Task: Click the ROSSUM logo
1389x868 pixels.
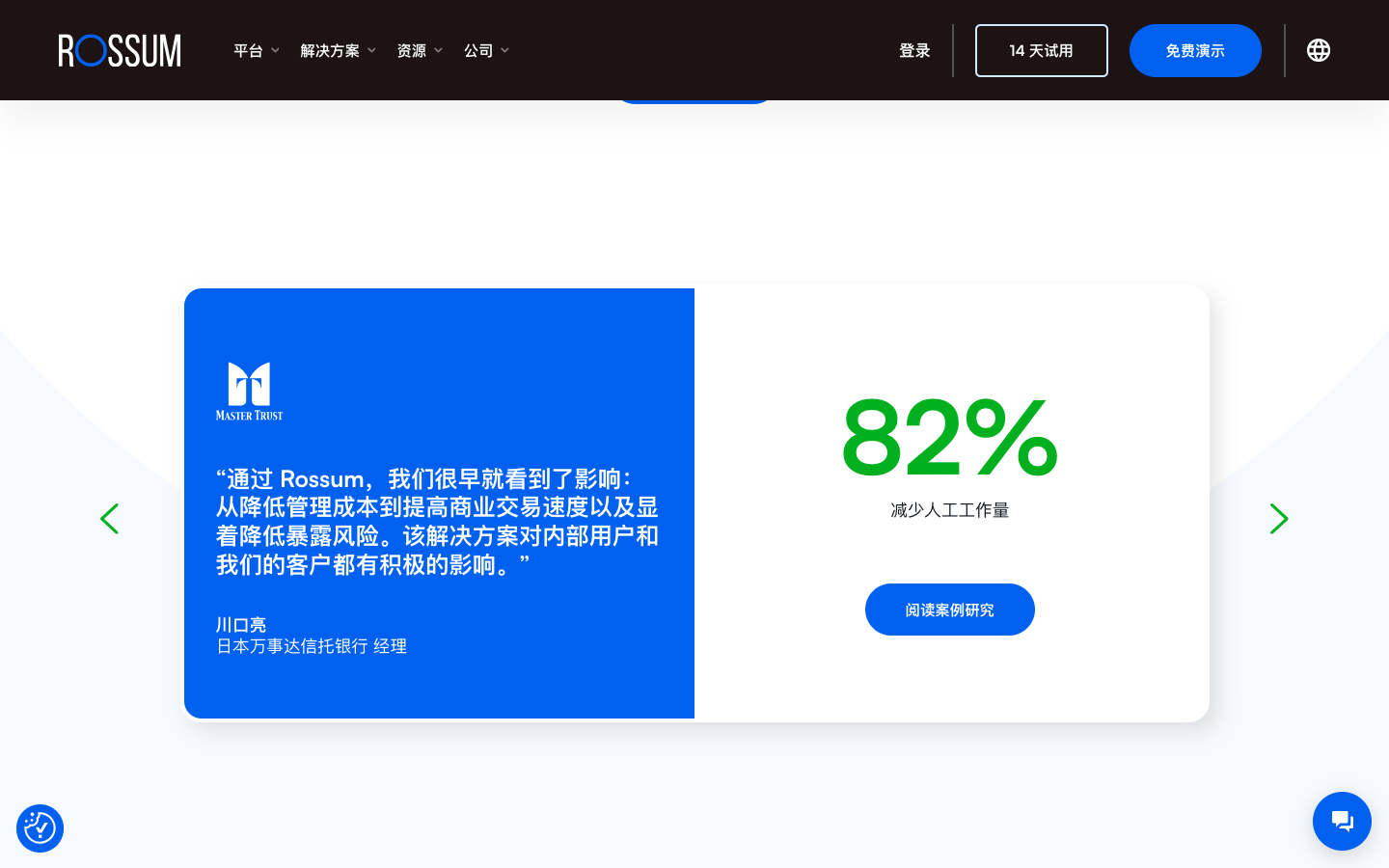Action: click(x=119, y=50)
